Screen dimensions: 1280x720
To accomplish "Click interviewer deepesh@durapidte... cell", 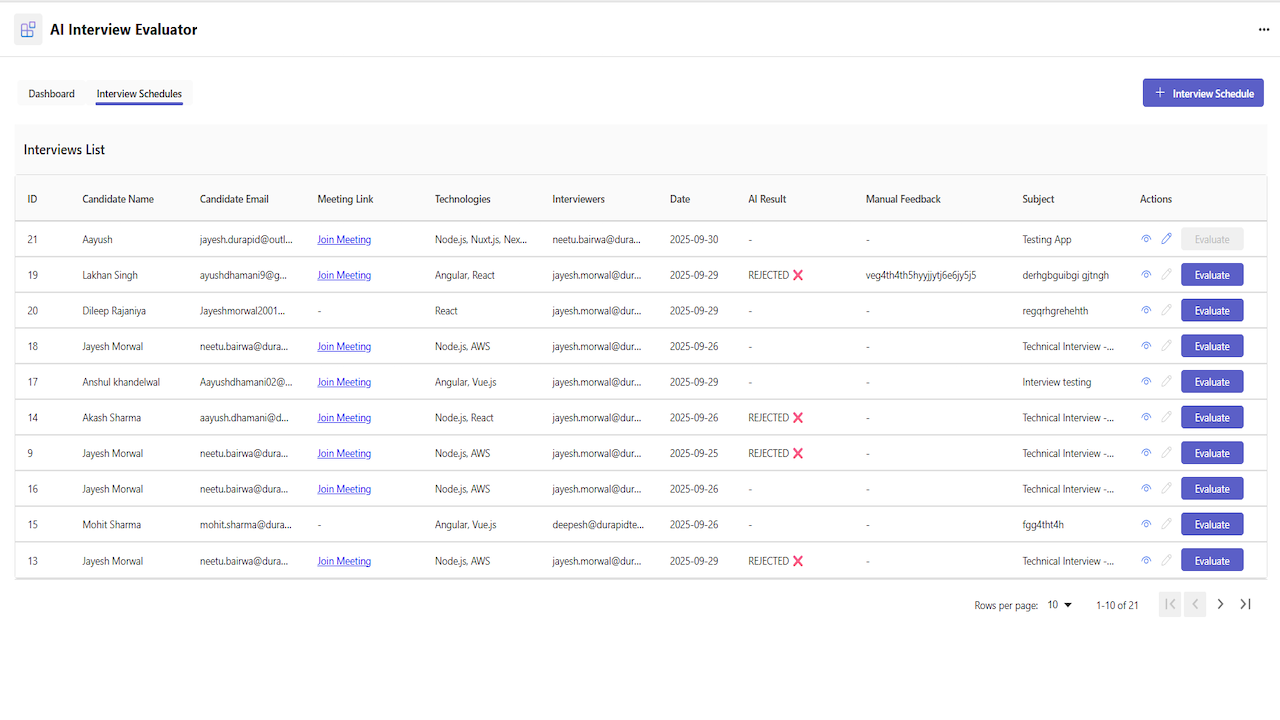I will [599, 525].
